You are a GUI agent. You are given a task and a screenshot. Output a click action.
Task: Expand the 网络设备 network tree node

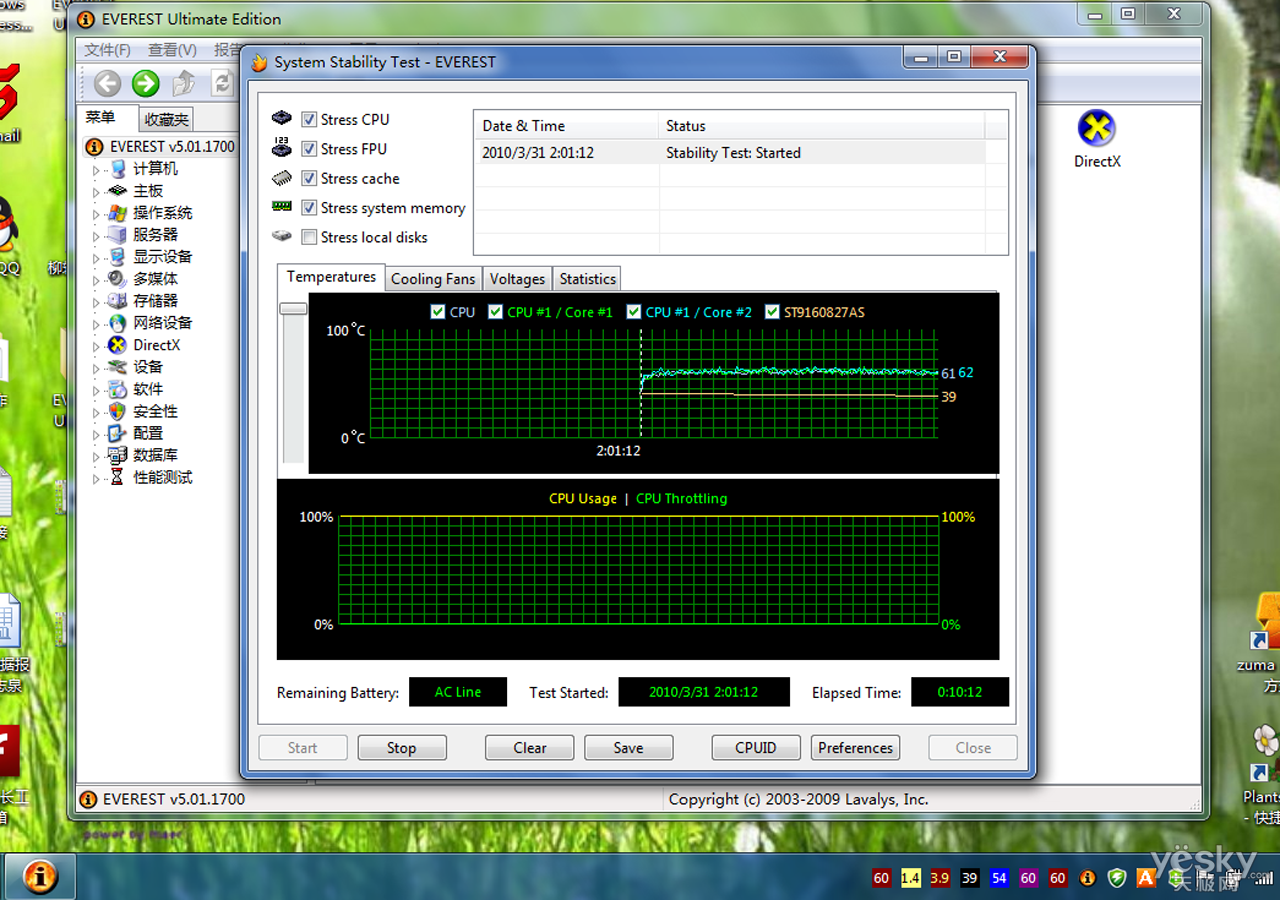tap(97, 324)
